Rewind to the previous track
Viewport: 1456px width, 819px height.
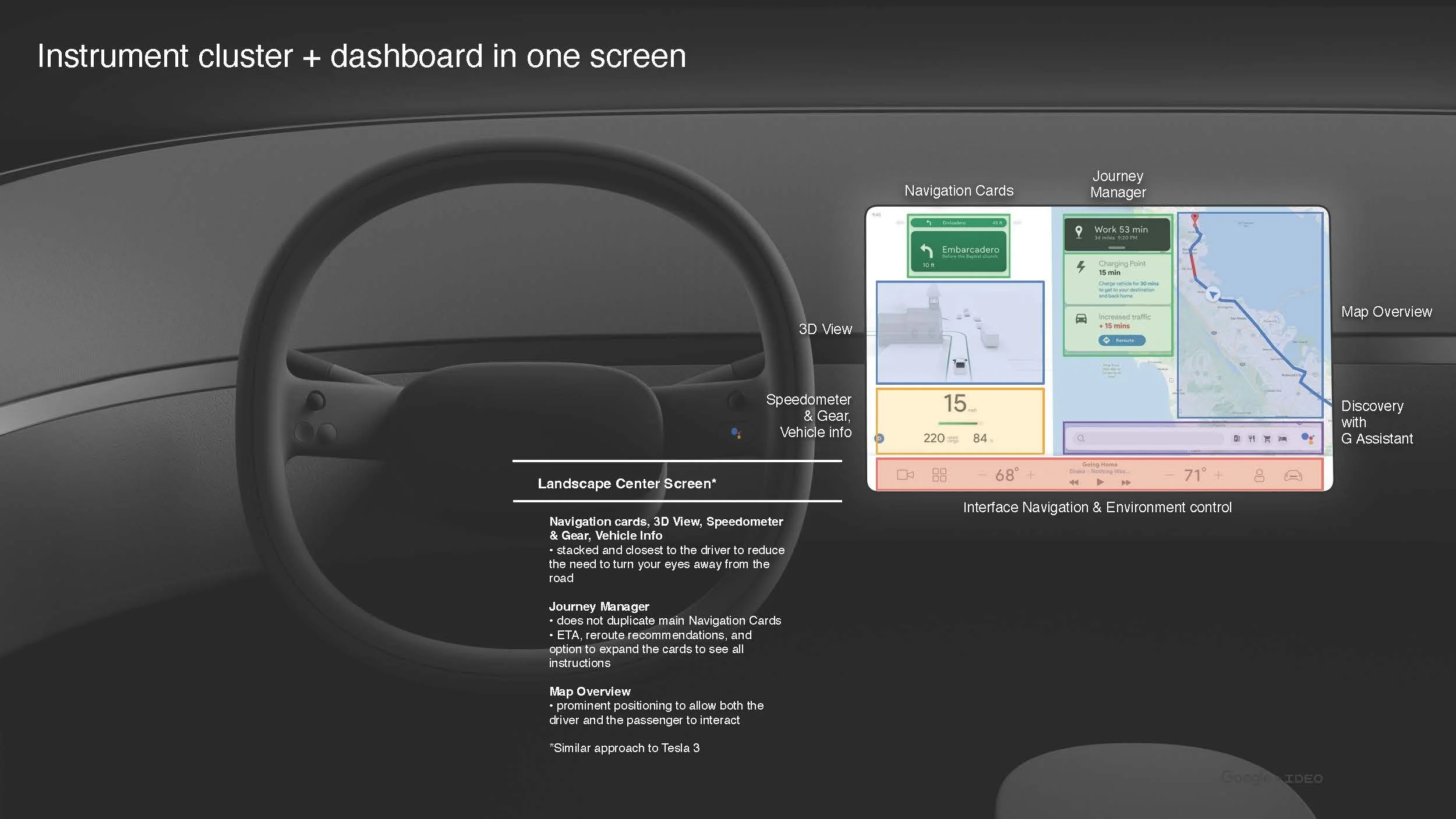point(1074,483)
